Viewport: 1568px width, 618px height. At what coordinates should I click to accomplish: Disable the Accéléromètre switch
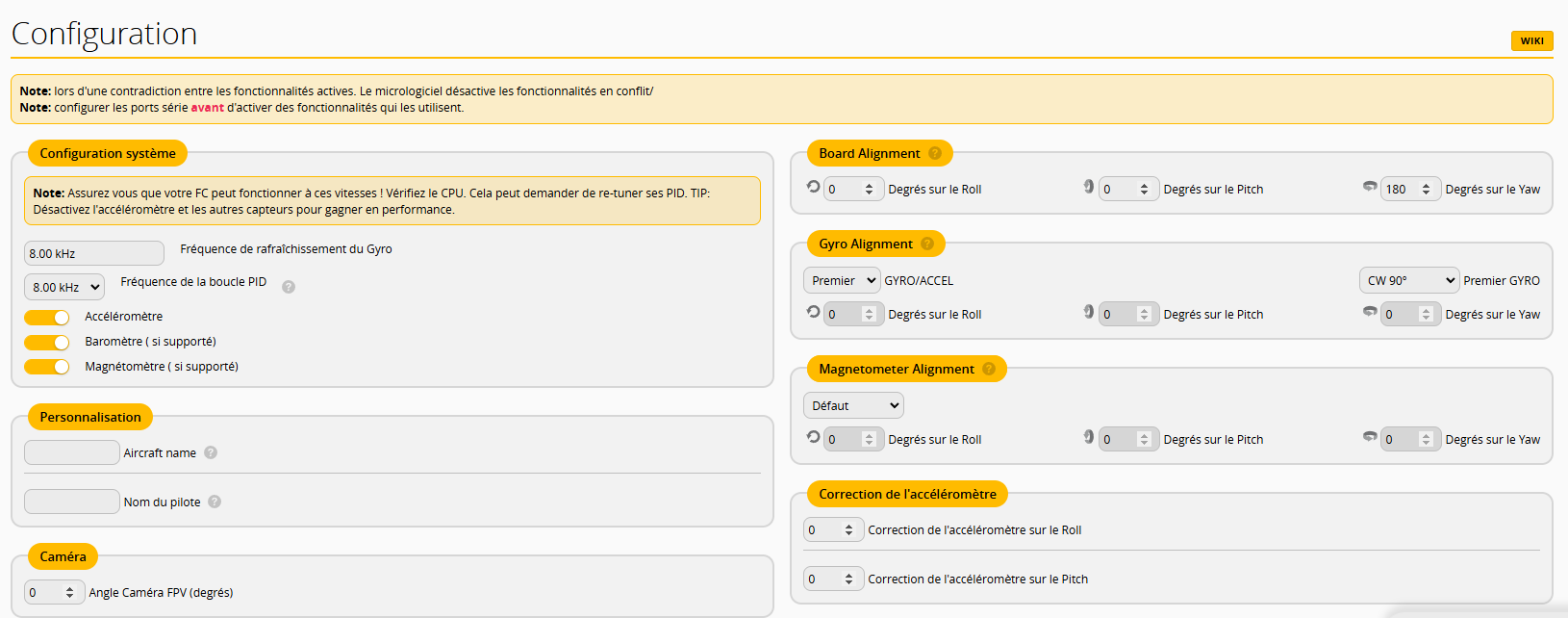pos(47,317)
